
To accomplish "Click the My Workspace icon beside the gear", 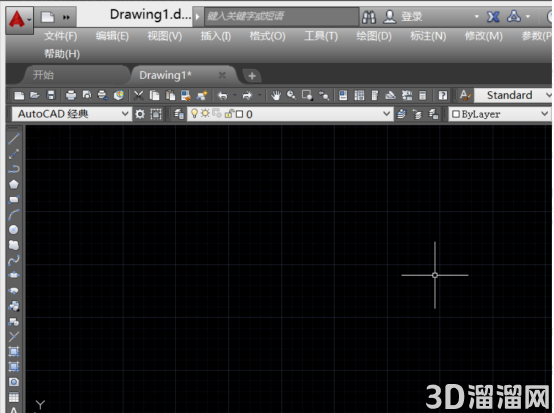I will pyautogui.click(x=156, y=114).
